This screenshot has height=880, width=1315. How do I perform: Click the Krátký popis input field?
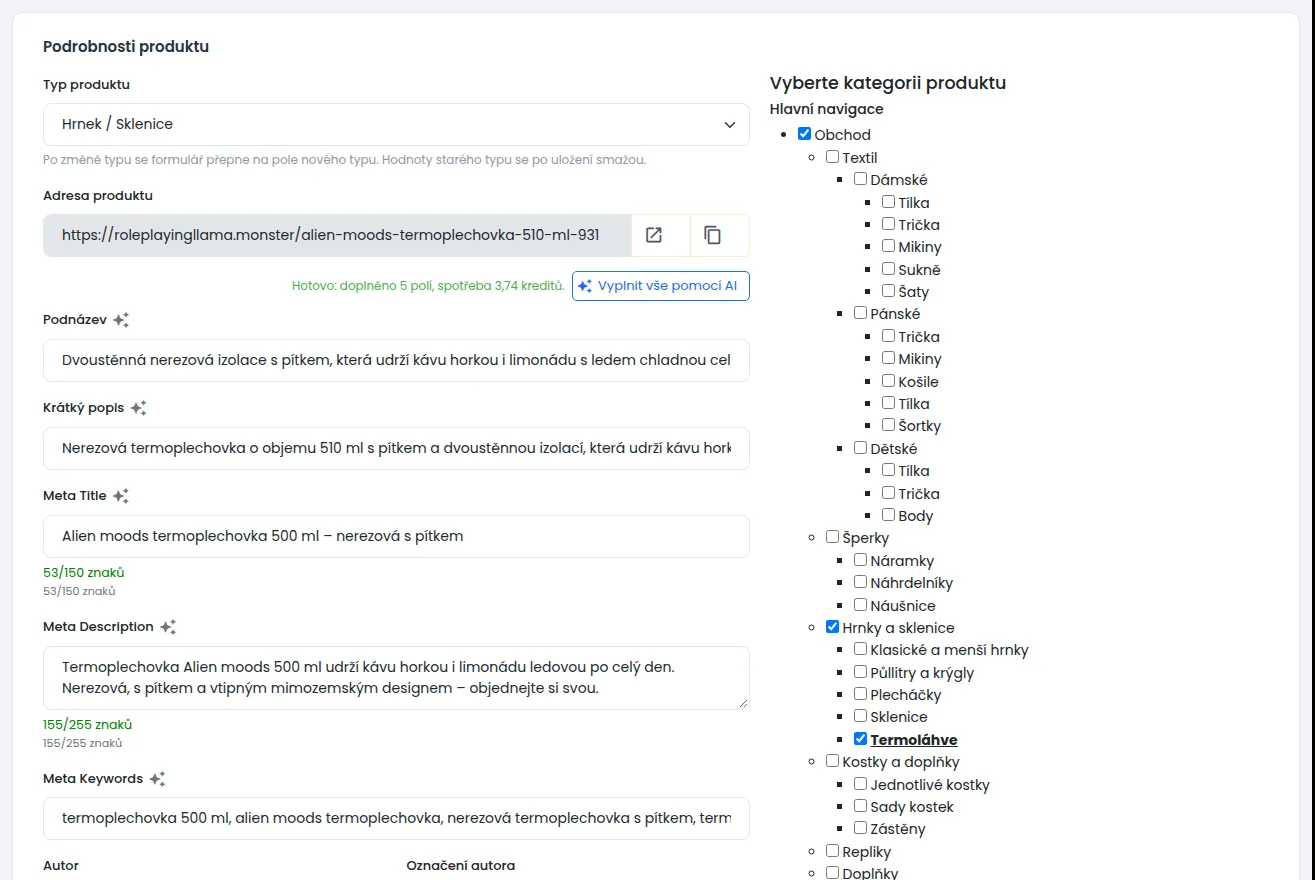396,448
